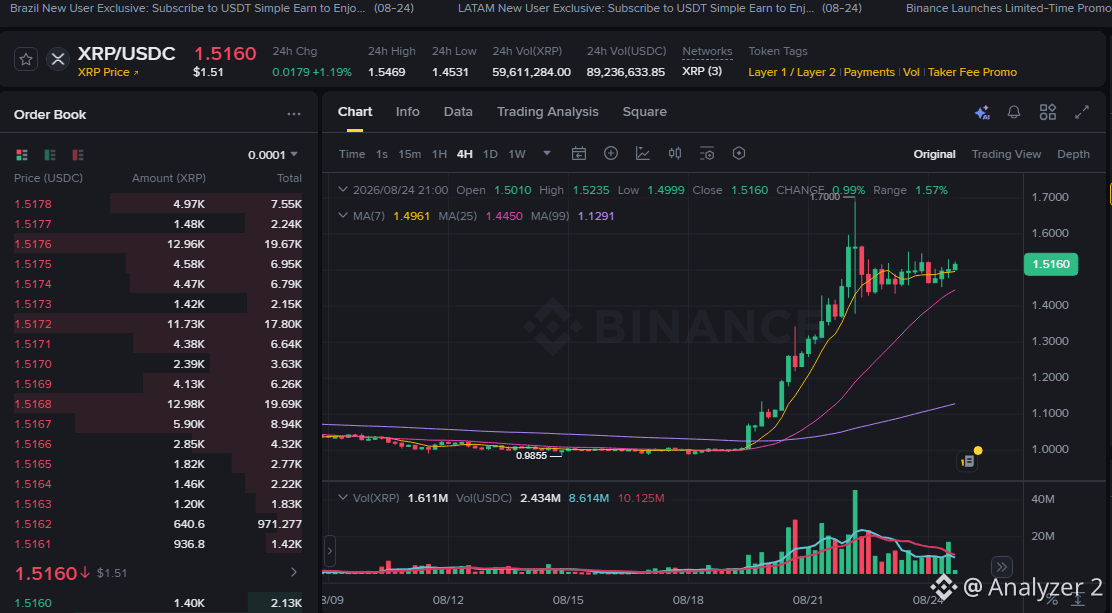The image size is (1112, 613).
Task: Switch to the Info tab
Action: (x=408, y=111)
